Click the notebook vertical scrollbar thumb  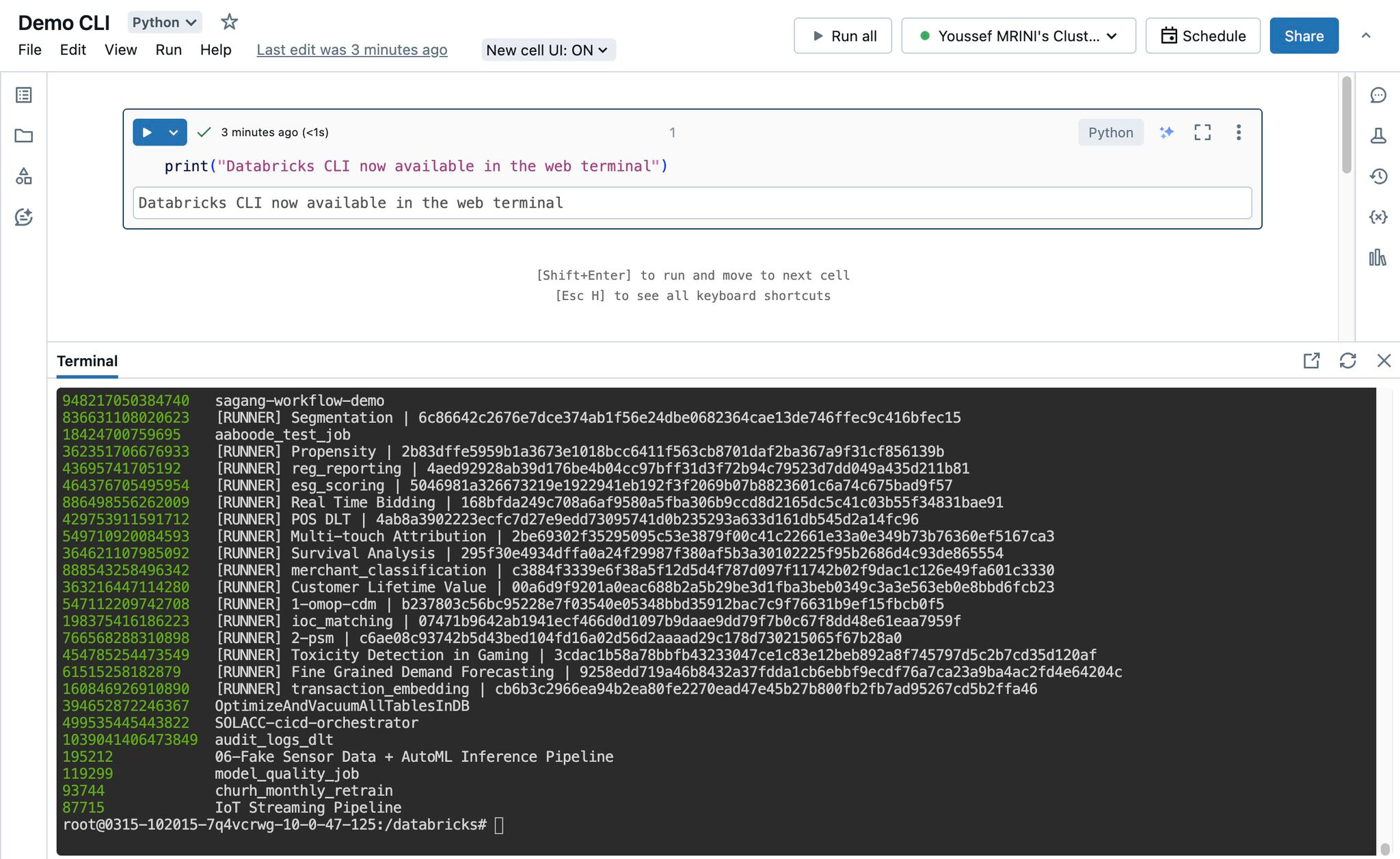tap(1347, 124)
